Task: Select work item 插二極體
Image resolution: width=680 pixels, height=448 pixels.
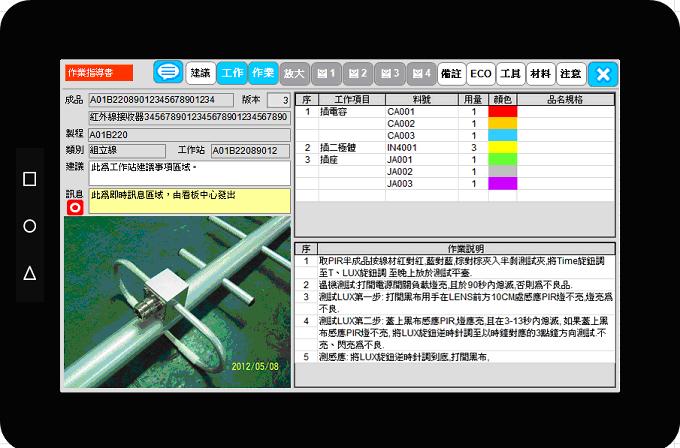Action: [x=352, y=147]
